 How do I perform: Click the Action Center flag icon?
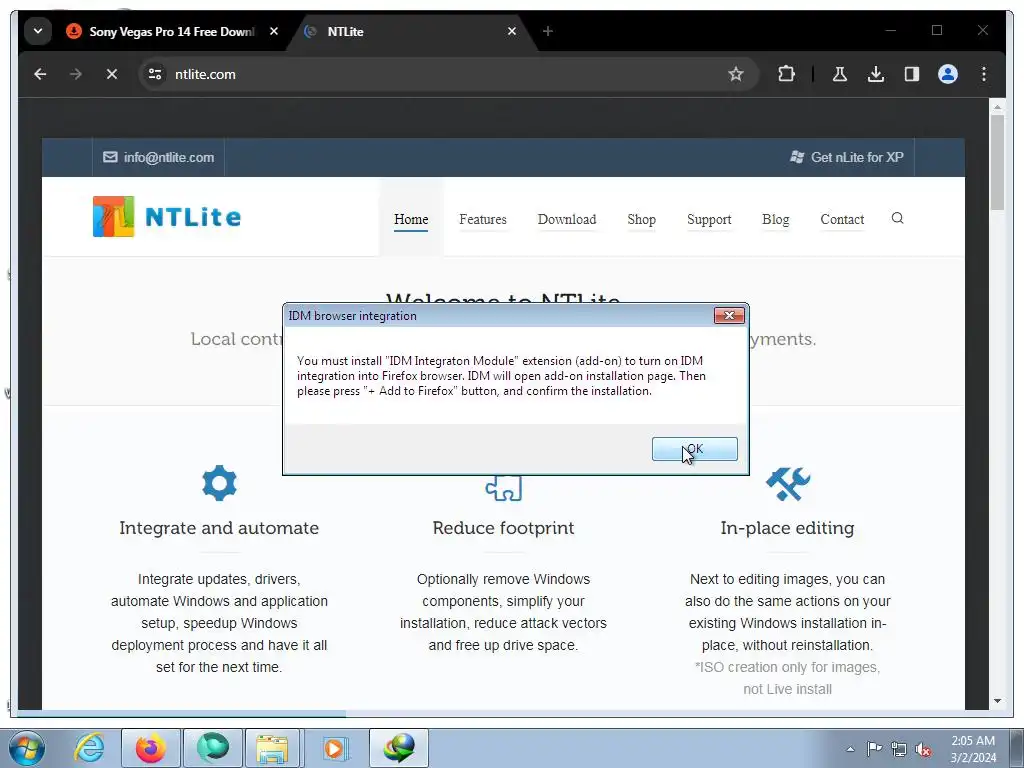(874, 749)
